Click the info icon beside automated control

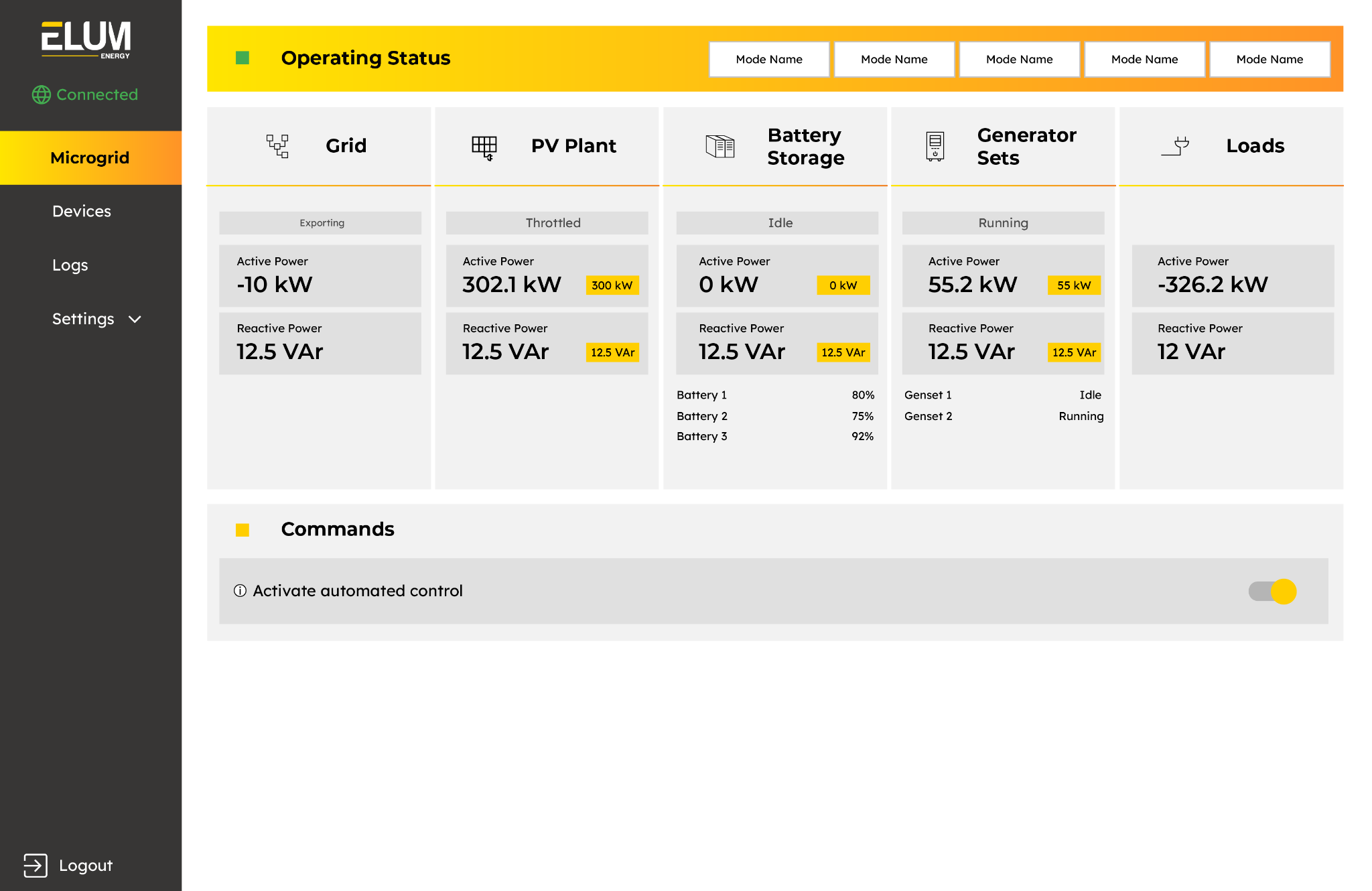[240, 590]
